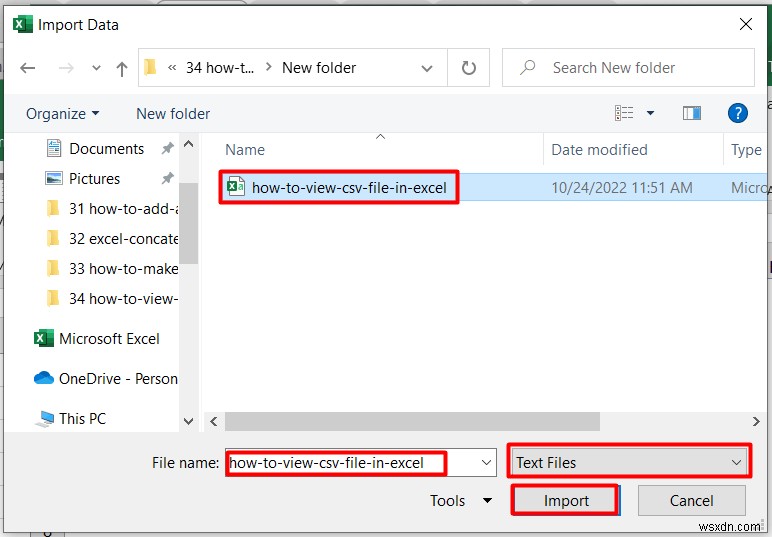Close the Import Data dialog
772x537 pixels.
(746, 24)
